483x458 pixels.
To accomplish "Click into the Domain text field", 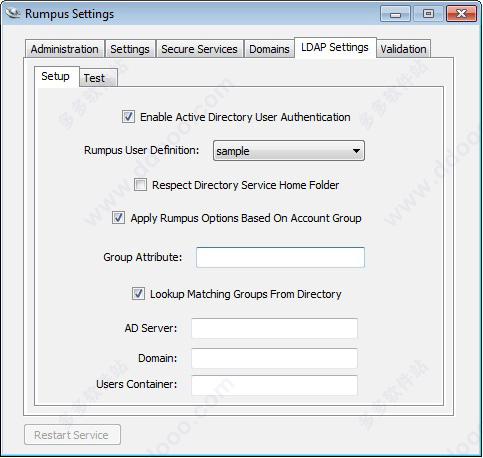I will [274, 358].
